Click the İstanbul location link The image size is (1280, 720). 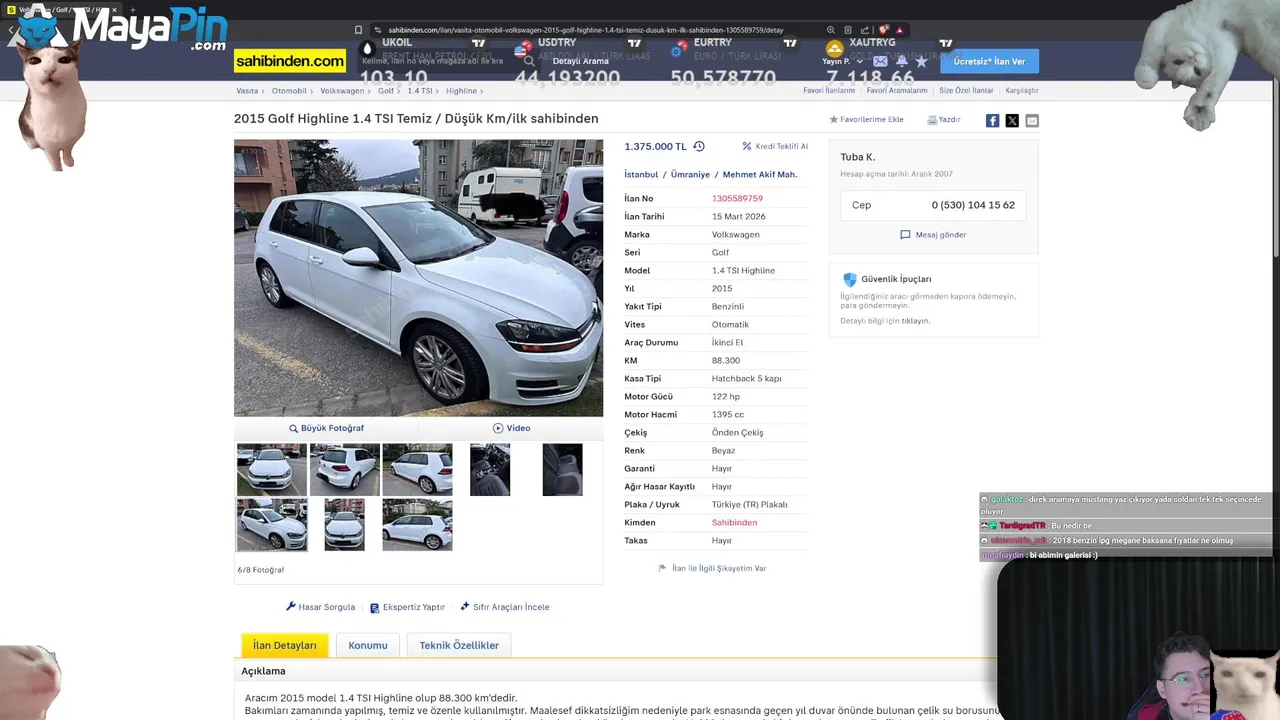[641, 174]
